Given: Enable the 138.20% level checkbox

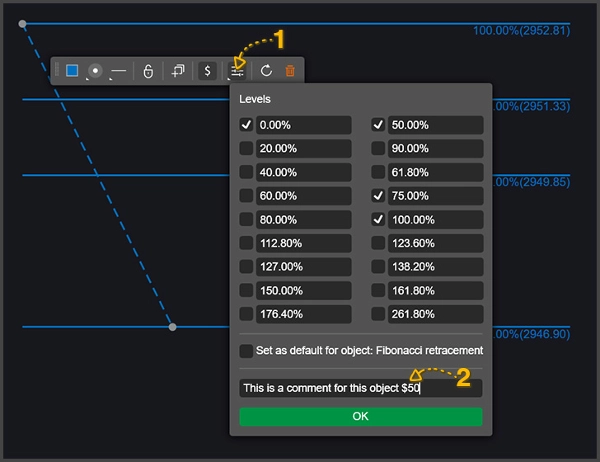Looking at the screenshot, I should (x=378, y=266).
